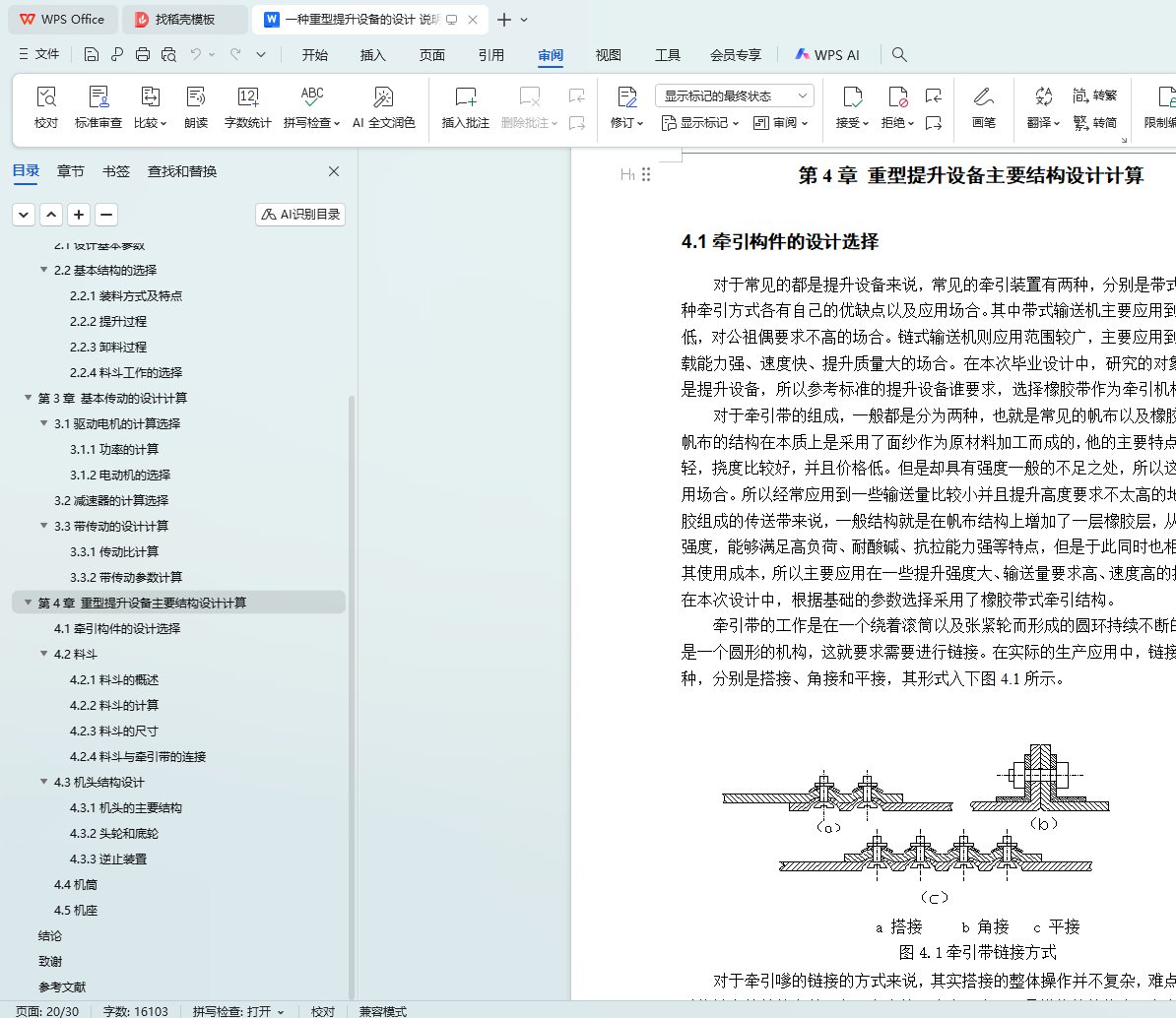Screen dimensions: 1176x1018
Task: Click the 拒绝 reject changes icon
Action: tap(897, 107)
